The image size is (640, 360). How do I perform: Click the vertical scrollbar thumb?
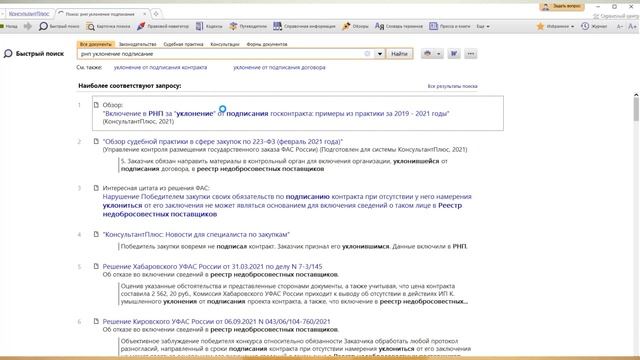[636, 109]
